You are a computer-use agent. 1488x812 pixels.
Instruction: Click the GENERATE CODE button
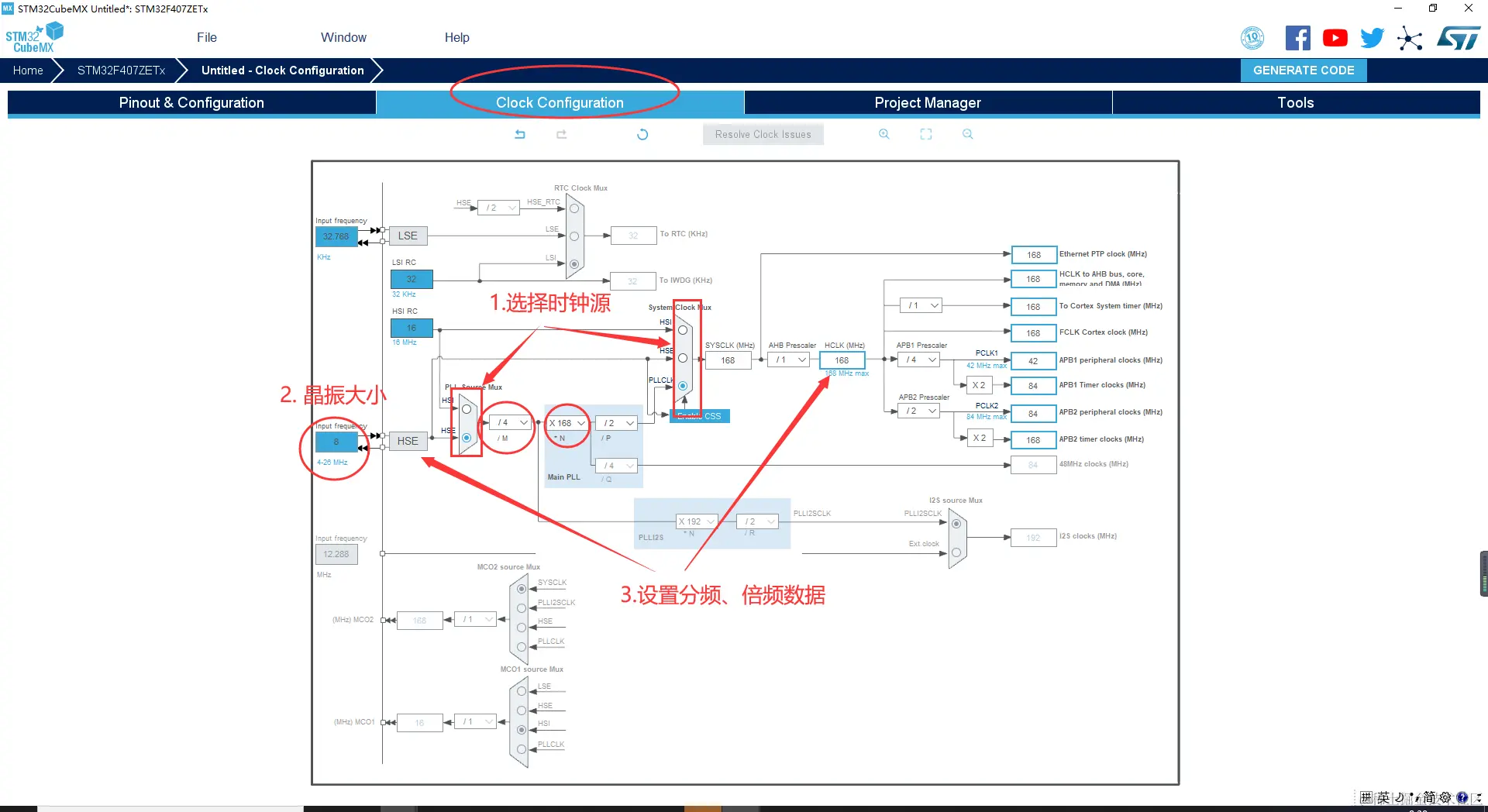pyautogui.click(x=1304, y=71)
